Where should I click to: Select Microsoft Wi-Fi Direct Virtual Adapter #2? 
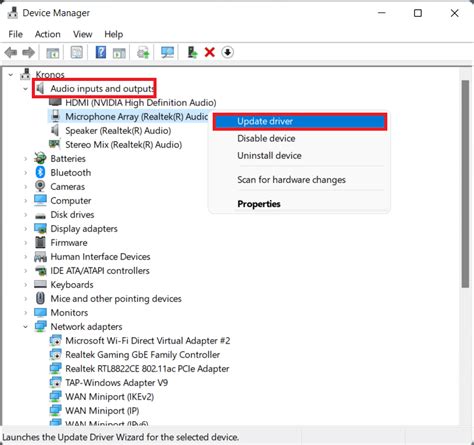148,341
